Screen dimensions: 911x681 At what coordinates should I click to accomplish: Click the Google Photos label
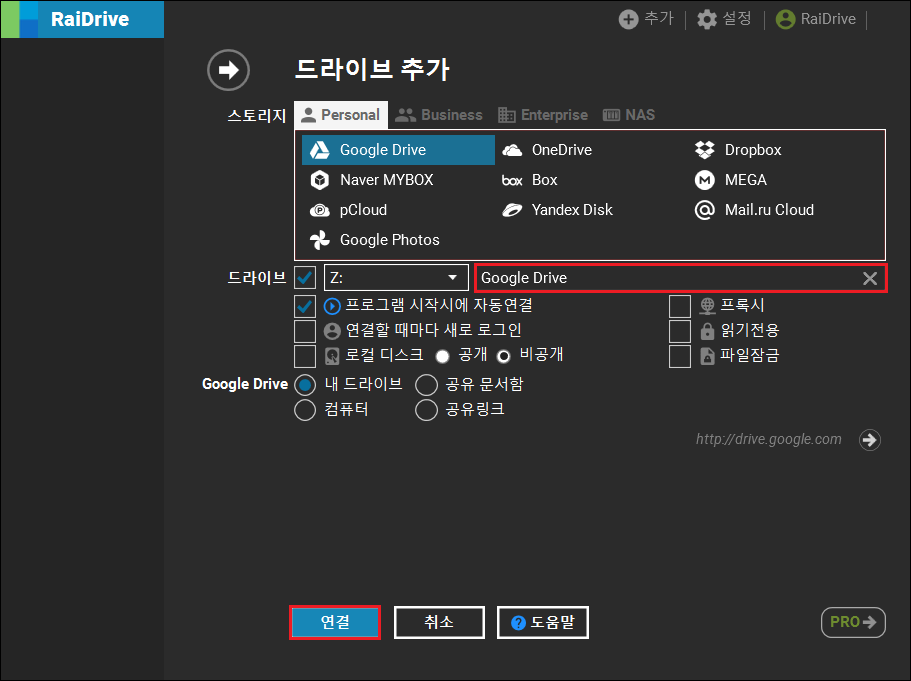tap(389, 240)
